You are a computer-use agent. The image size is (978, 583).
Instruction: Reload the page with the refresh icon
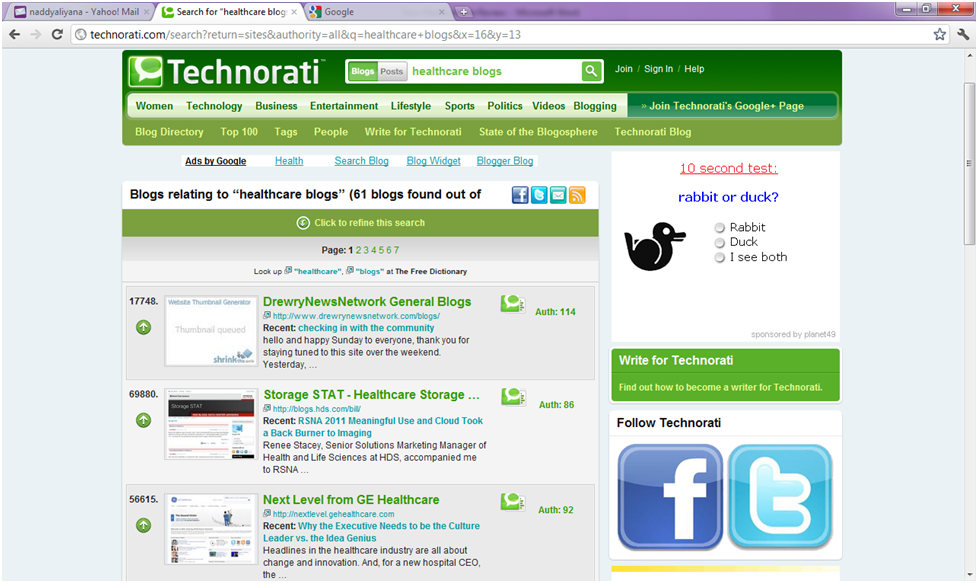[57, 34]
